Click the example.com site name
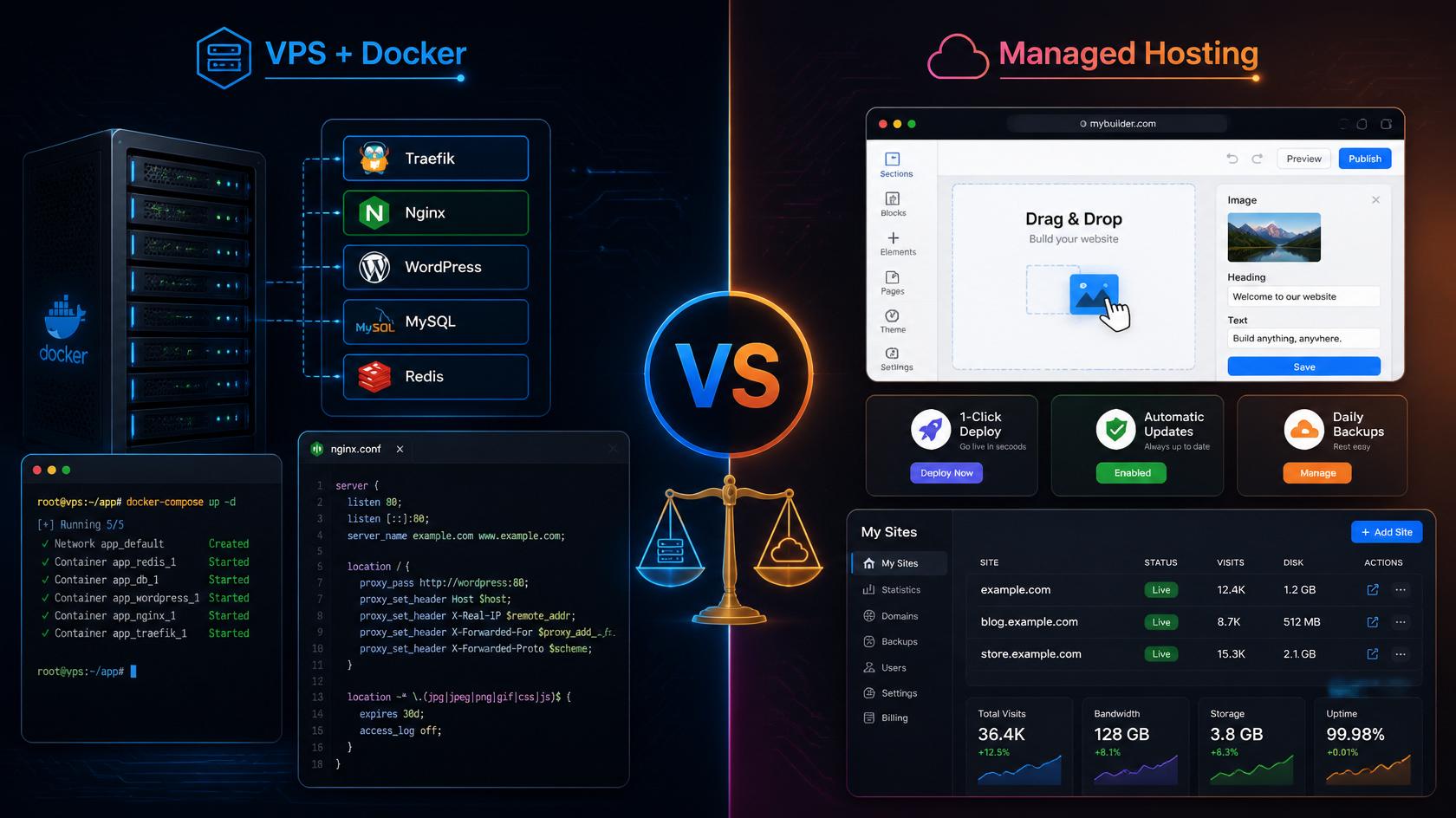Viewport: 1456px width, 818px height. pyautogui.click(x=1016, y=590)
